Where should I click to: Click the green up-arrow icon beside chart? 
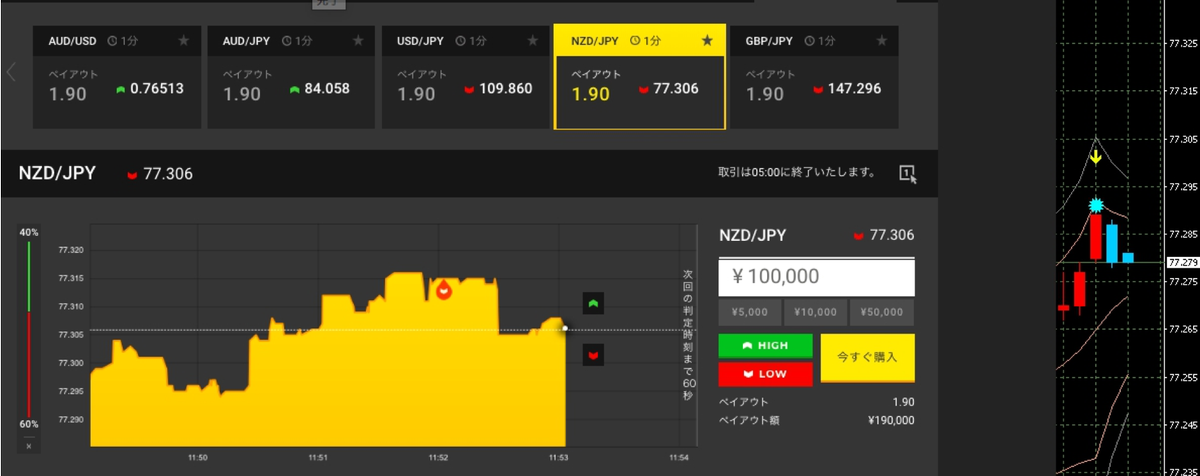coord(593,303)
